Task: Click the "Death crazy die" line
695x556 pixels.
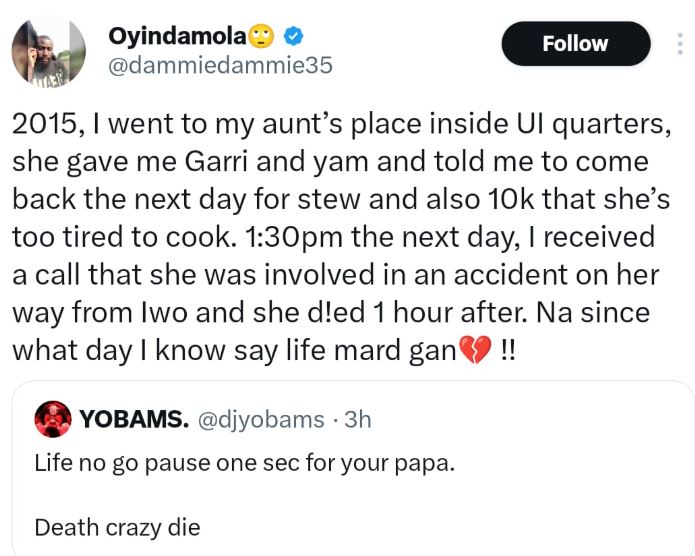Action: pos(117,526)
